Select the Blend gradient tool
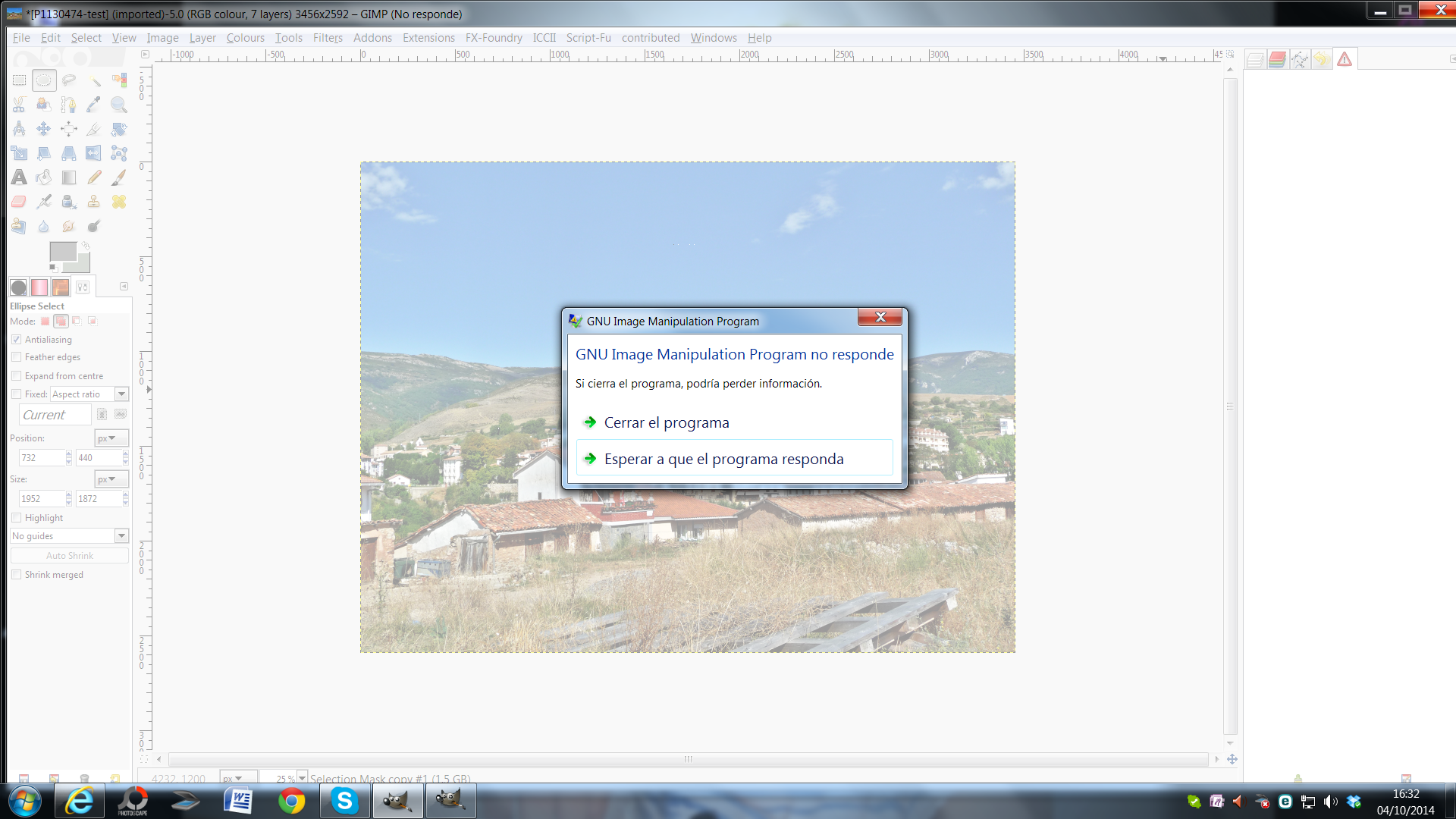This screenshot has width=1456, height=819. tap(69, 177)
